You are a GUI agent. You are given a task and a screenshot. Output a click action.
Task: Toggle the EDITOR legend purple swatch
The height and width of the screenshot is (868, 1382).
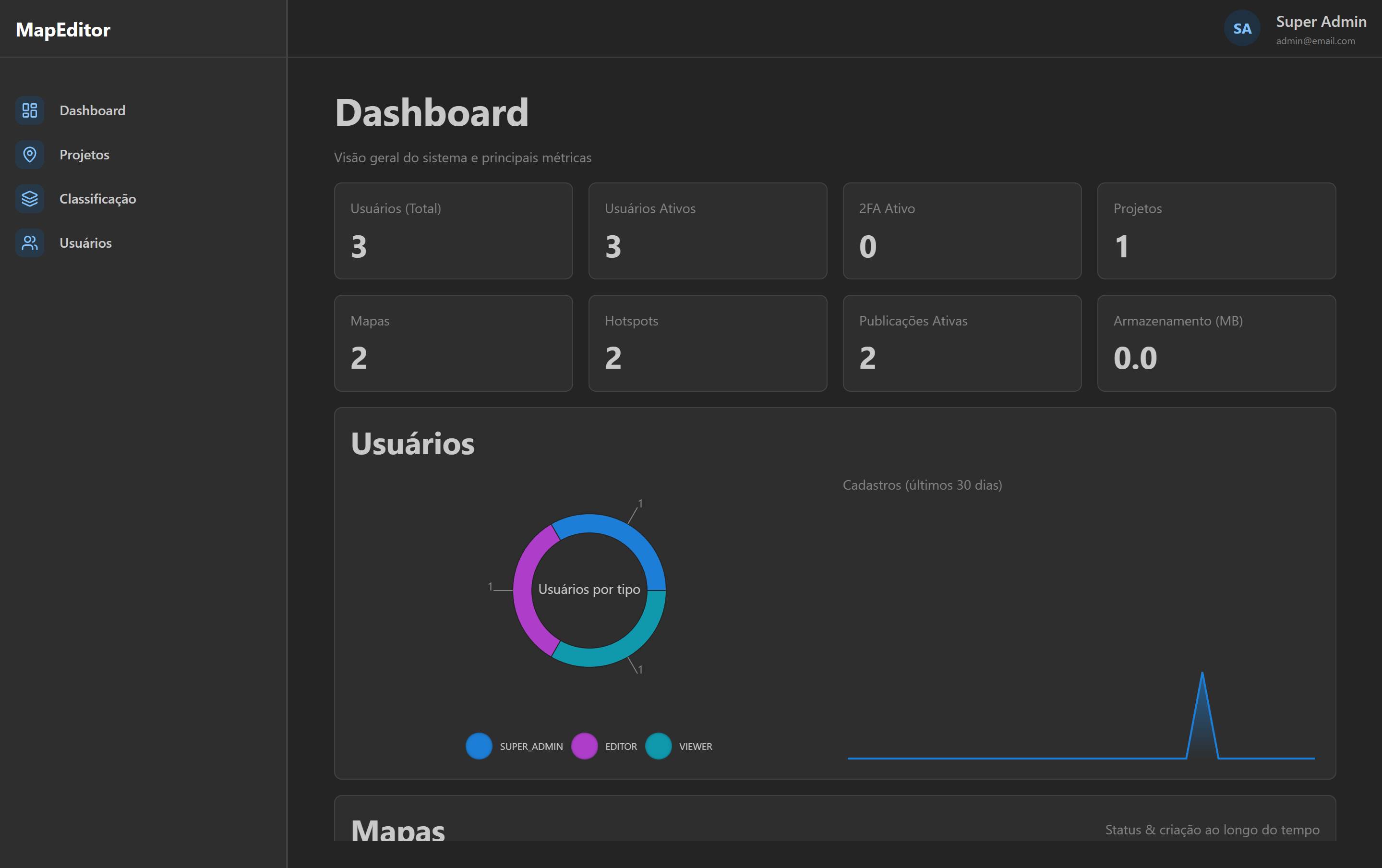pos(584,746)
